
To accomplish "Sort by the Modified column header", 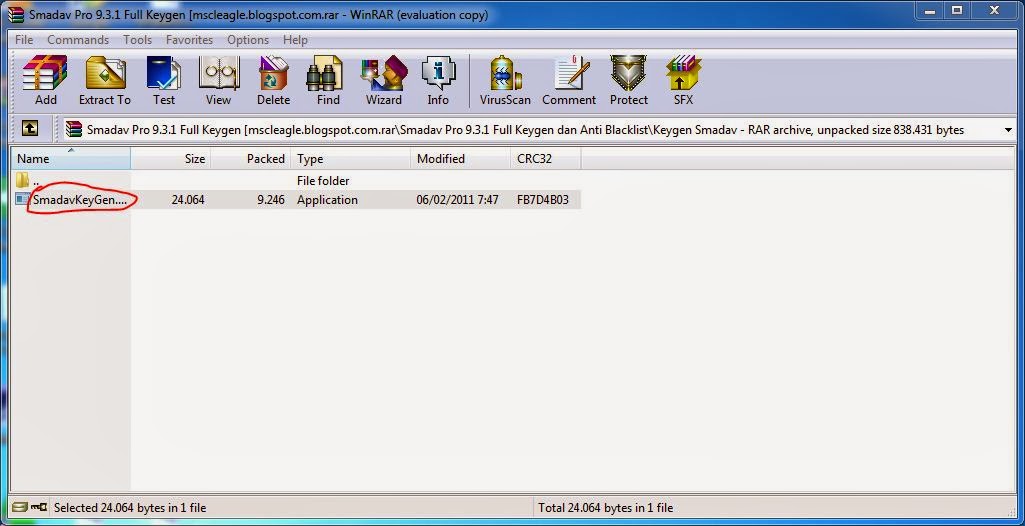I will (x=460, y=159).
